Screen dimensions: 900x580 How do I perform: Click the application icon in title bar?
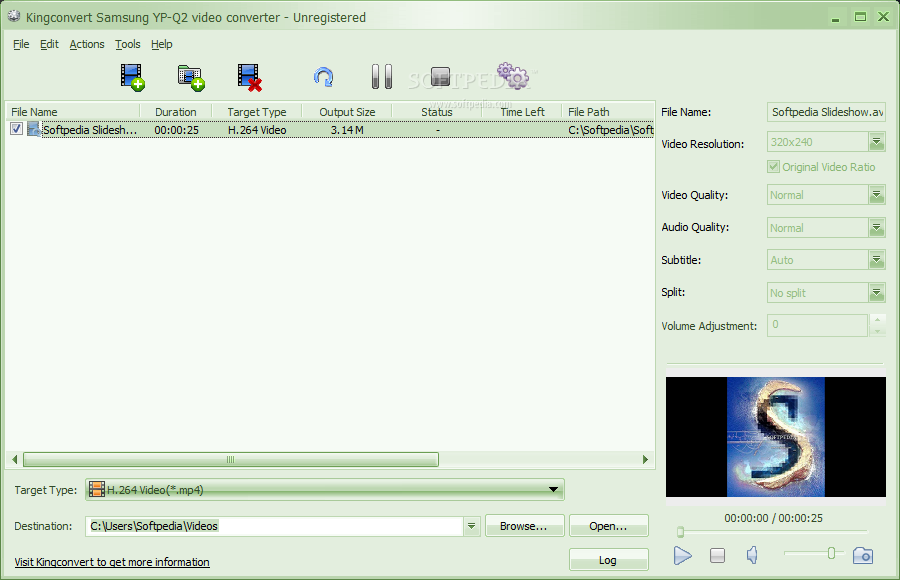[14, 17]
